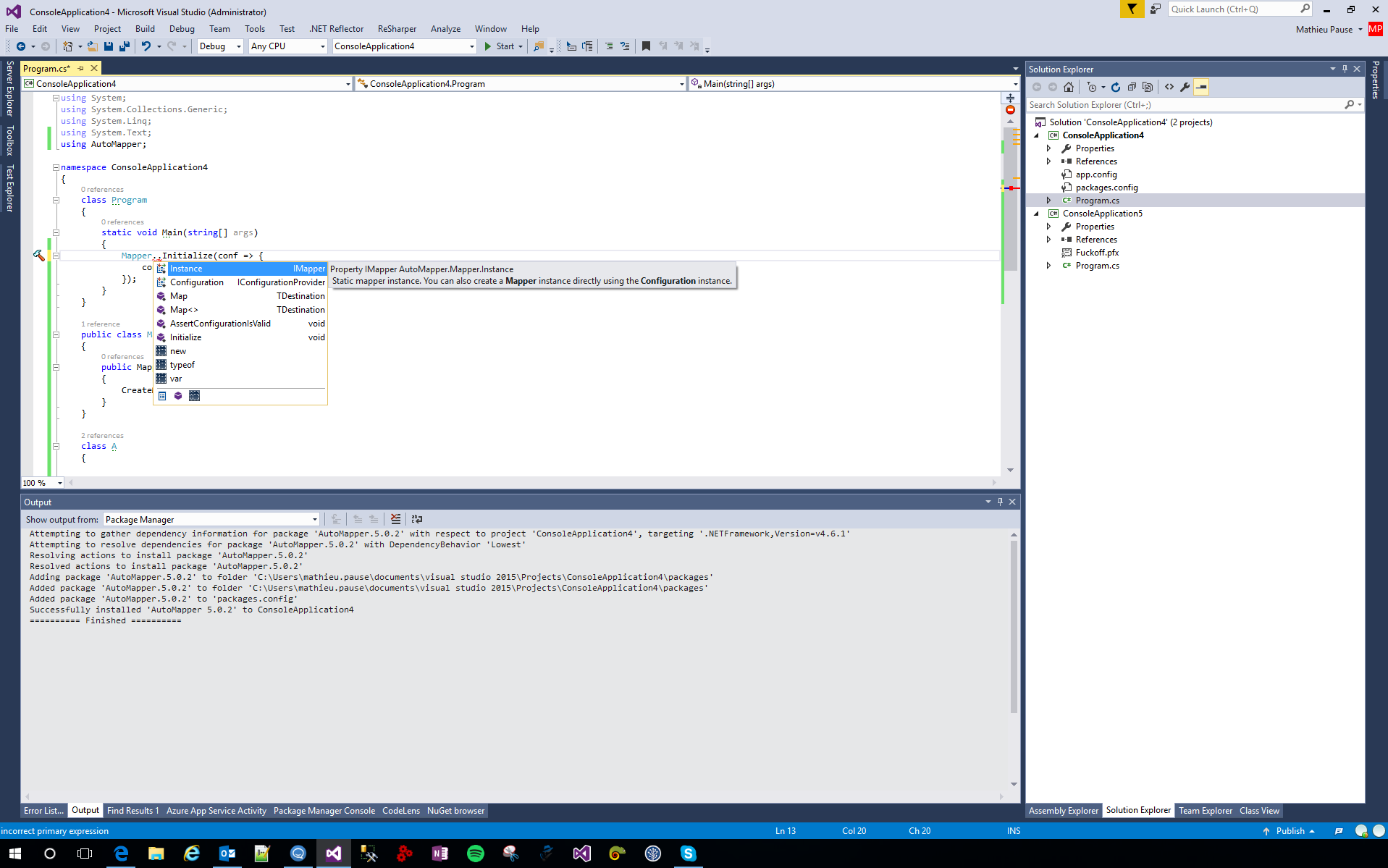Image resolution: width=1388 pixels, height=868 pixels.
Task: Open the Server Explorer side tab
Action: (x=9, y=88)
